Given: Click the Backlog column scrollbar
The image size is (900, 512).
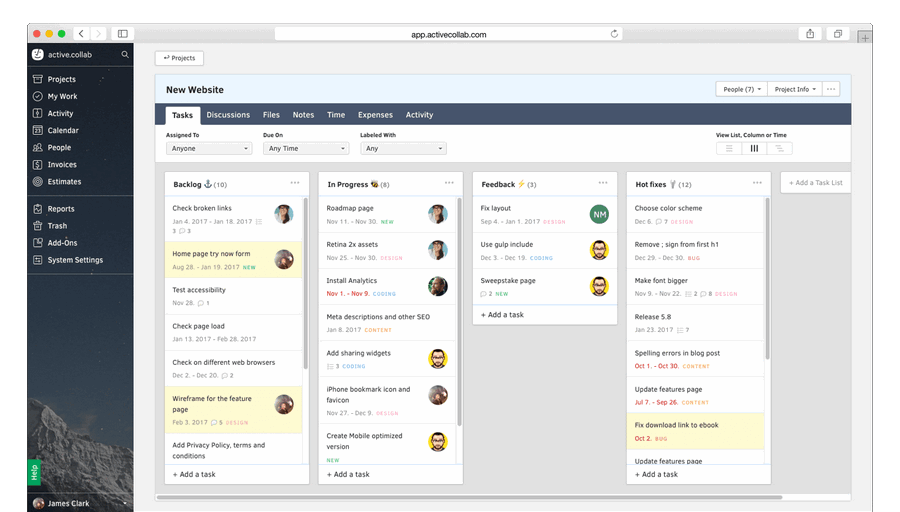Looking at the screenshot, I should 305,284.
